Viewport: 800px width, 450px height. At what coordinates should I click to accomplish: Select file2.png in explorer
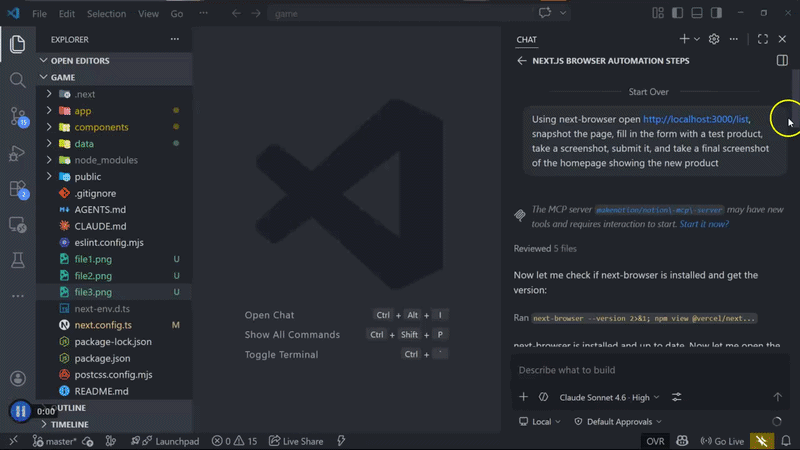pos(114,276)
